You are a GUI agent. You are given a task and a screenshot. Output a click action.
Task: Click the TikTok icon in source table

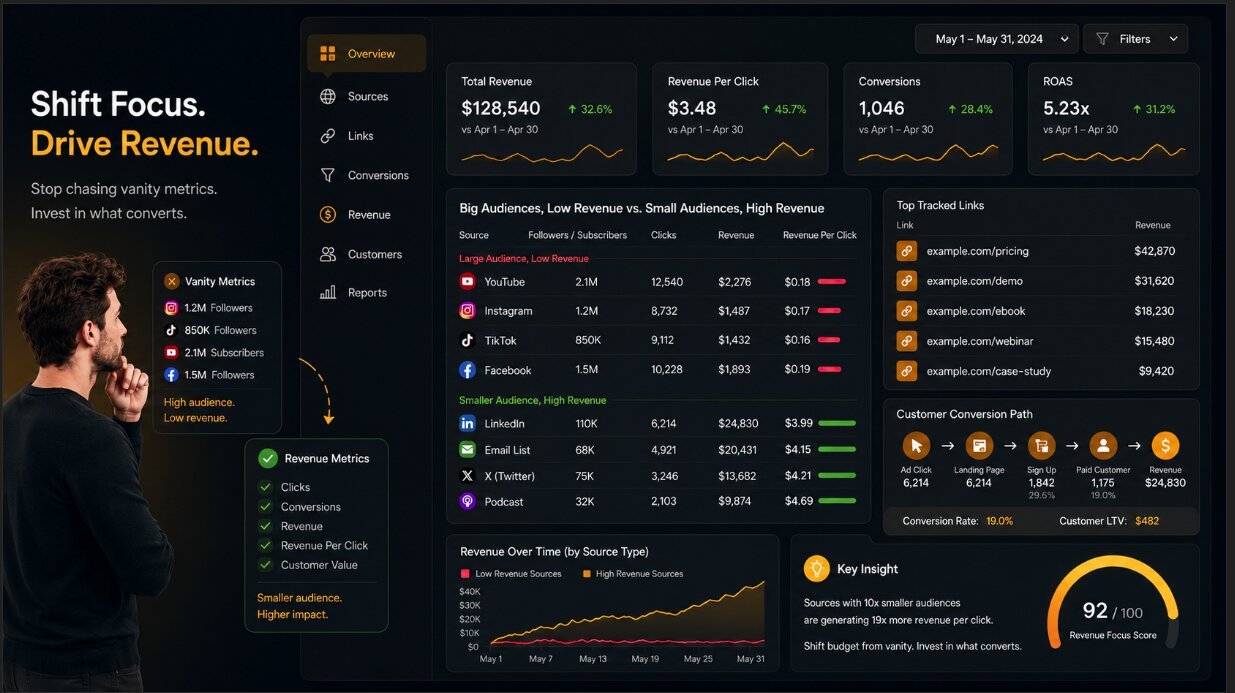click(467, 340)
